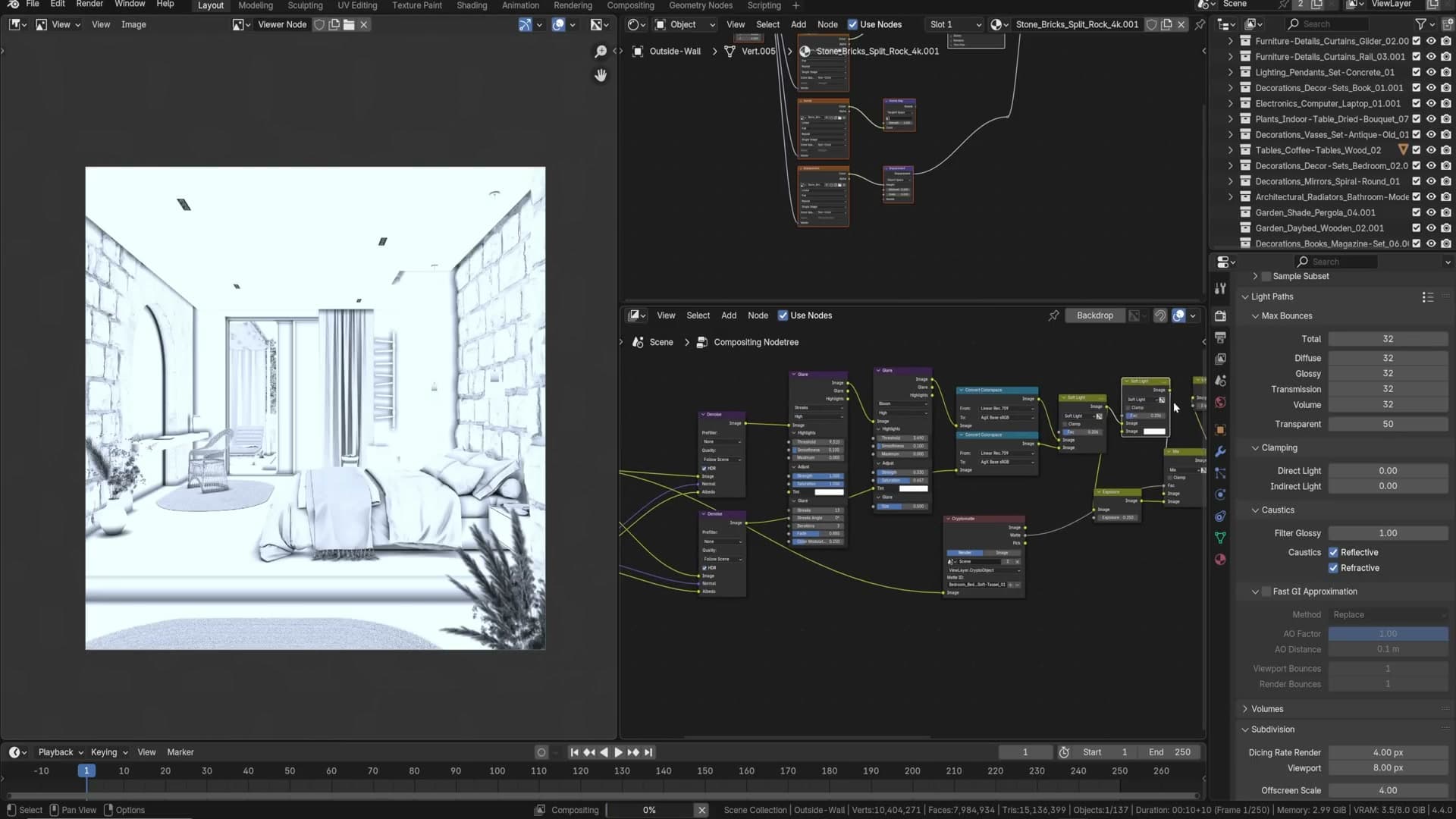Switch to the Modeling workspace tab
Screen dimensions: 1456x819
pos(256,5)
